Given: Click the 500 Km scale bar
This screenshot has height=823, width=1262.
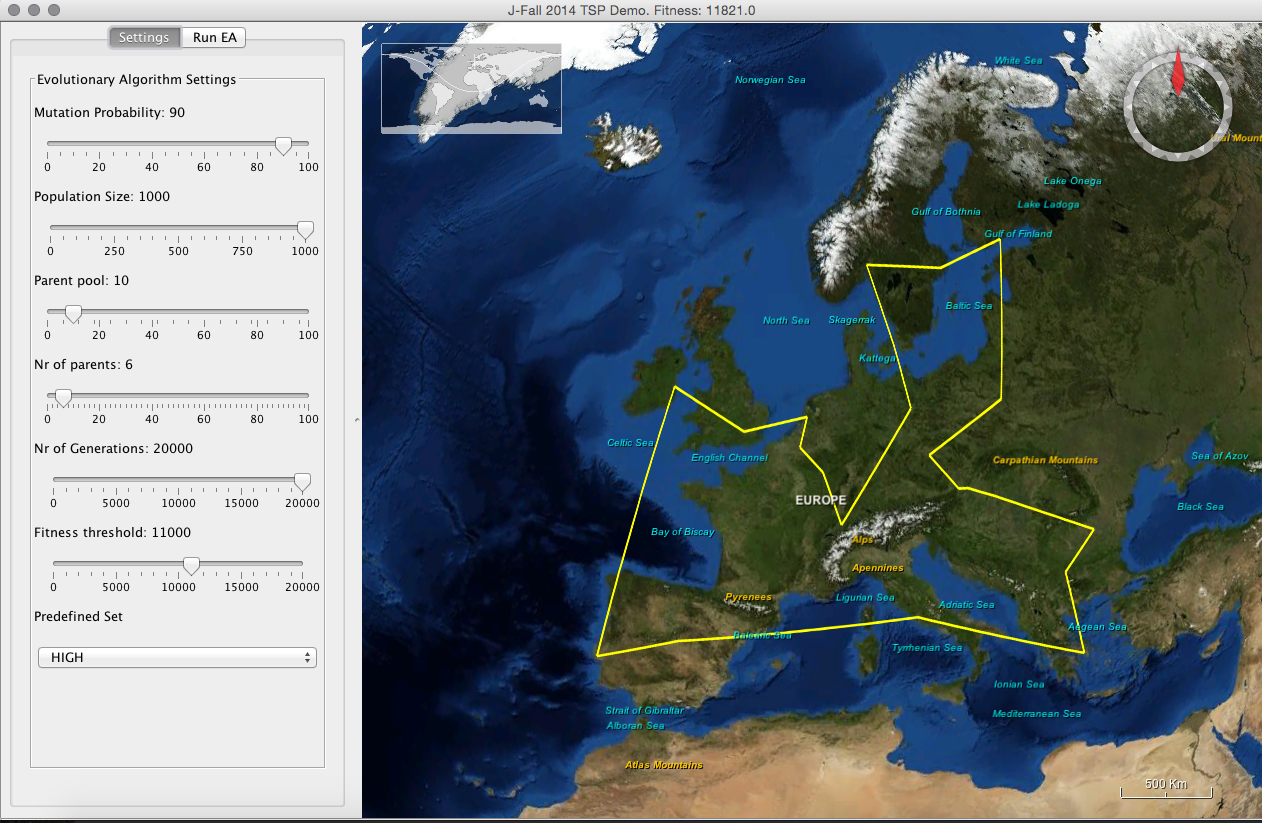Looking at the screenshot, I should 1166,792.
